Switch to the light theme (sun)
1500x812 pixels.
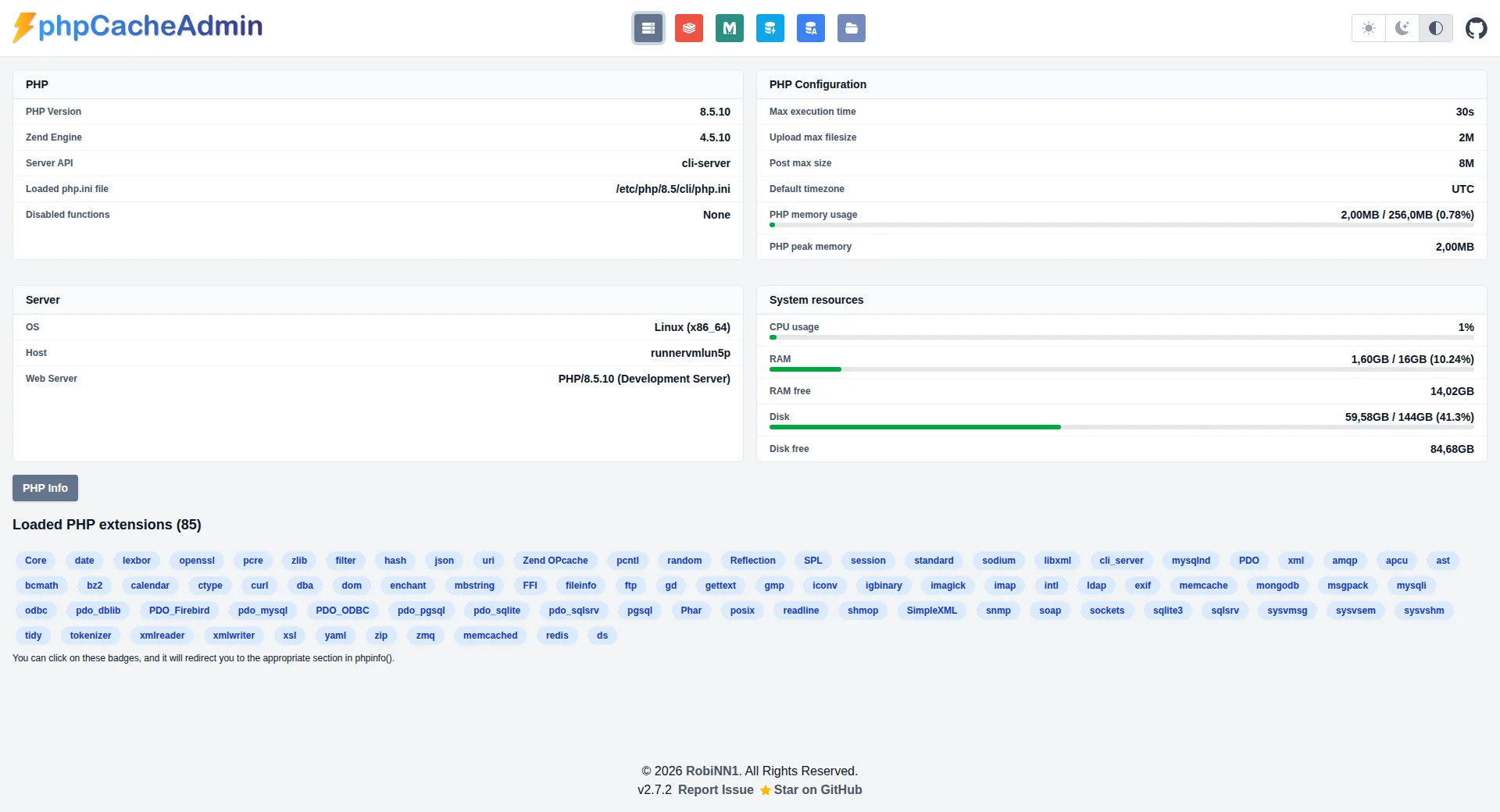pos(1369,28)
